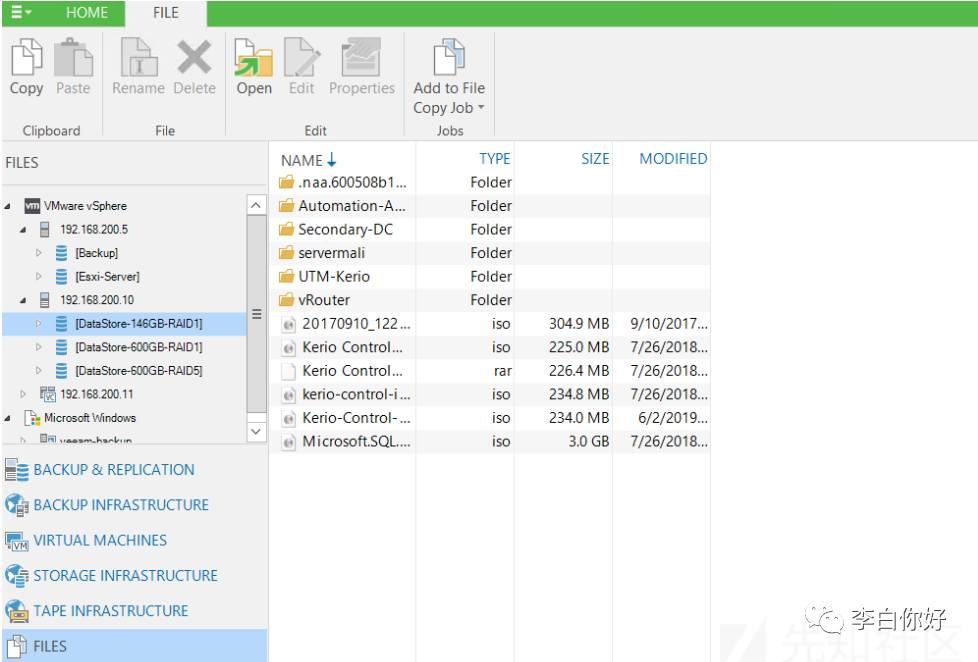Open TAPE INFRASTRUCTURE view
The image size is (978, 662).
pos(110,611)
